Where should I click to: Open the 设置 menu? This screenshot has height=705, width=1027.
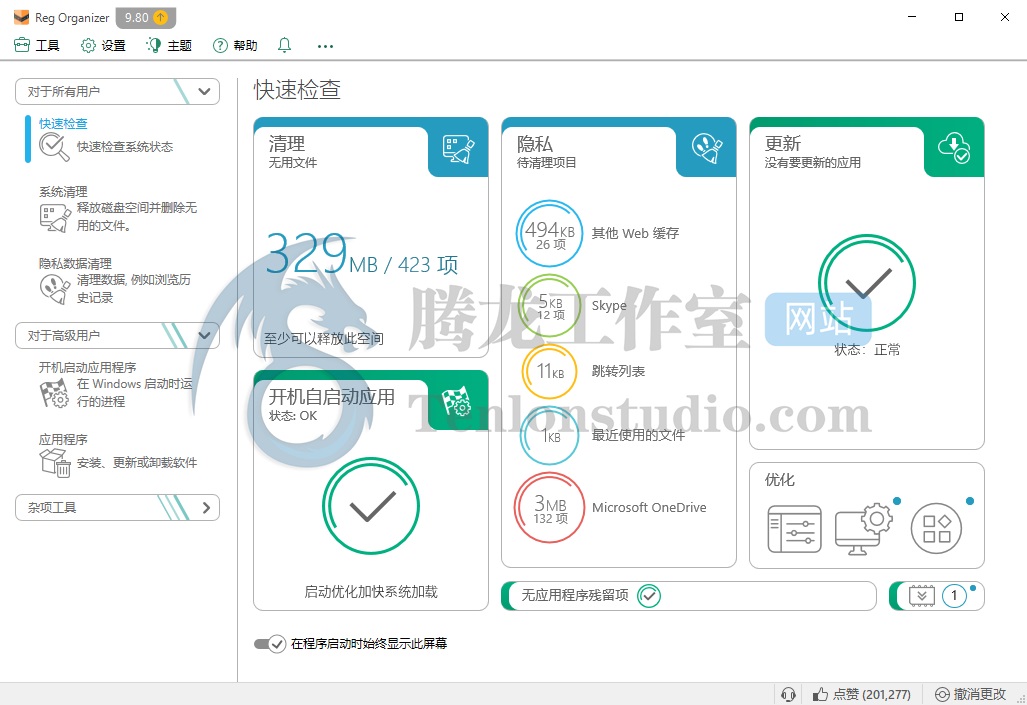(x=103, y=45)
